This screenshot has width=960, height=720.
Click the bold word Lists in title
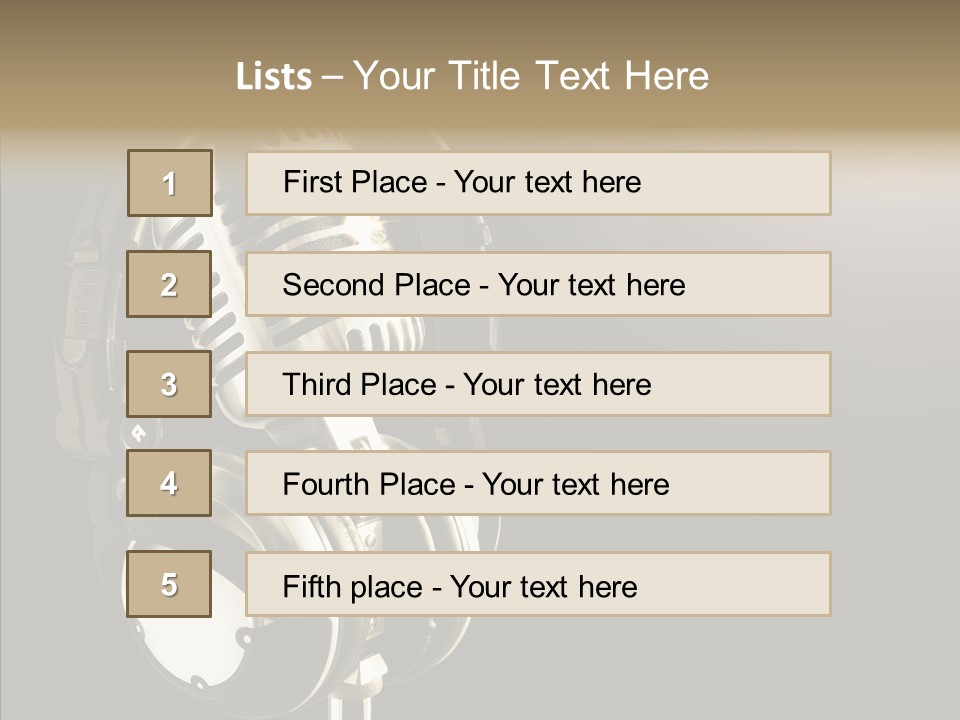click(x=273, y=77)
